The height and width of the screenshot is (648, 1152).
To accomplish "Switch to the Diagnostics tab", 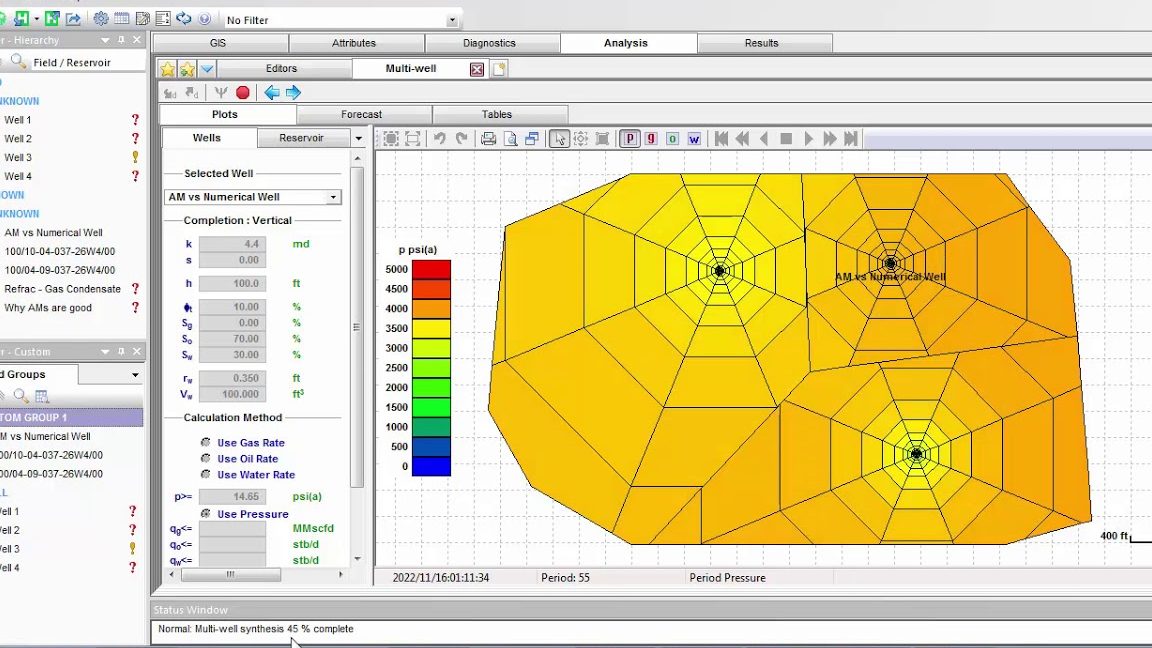I will [x=491, y=43].
